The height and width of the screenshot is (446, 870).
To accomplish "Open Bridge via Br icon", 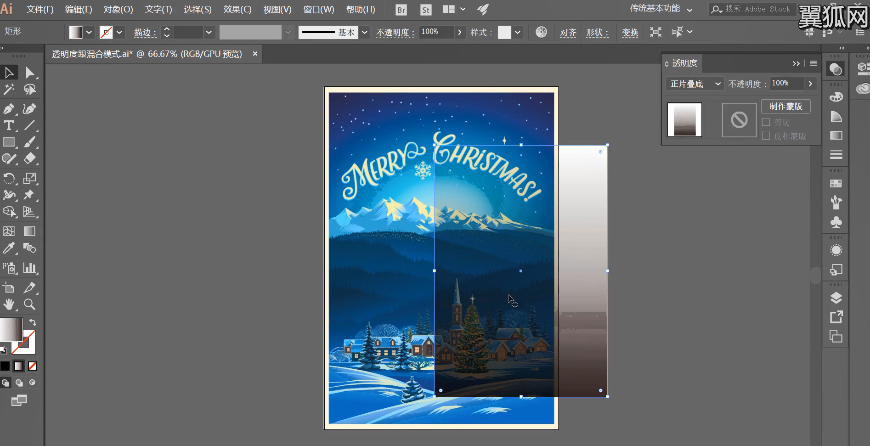I will pos(402,9).
